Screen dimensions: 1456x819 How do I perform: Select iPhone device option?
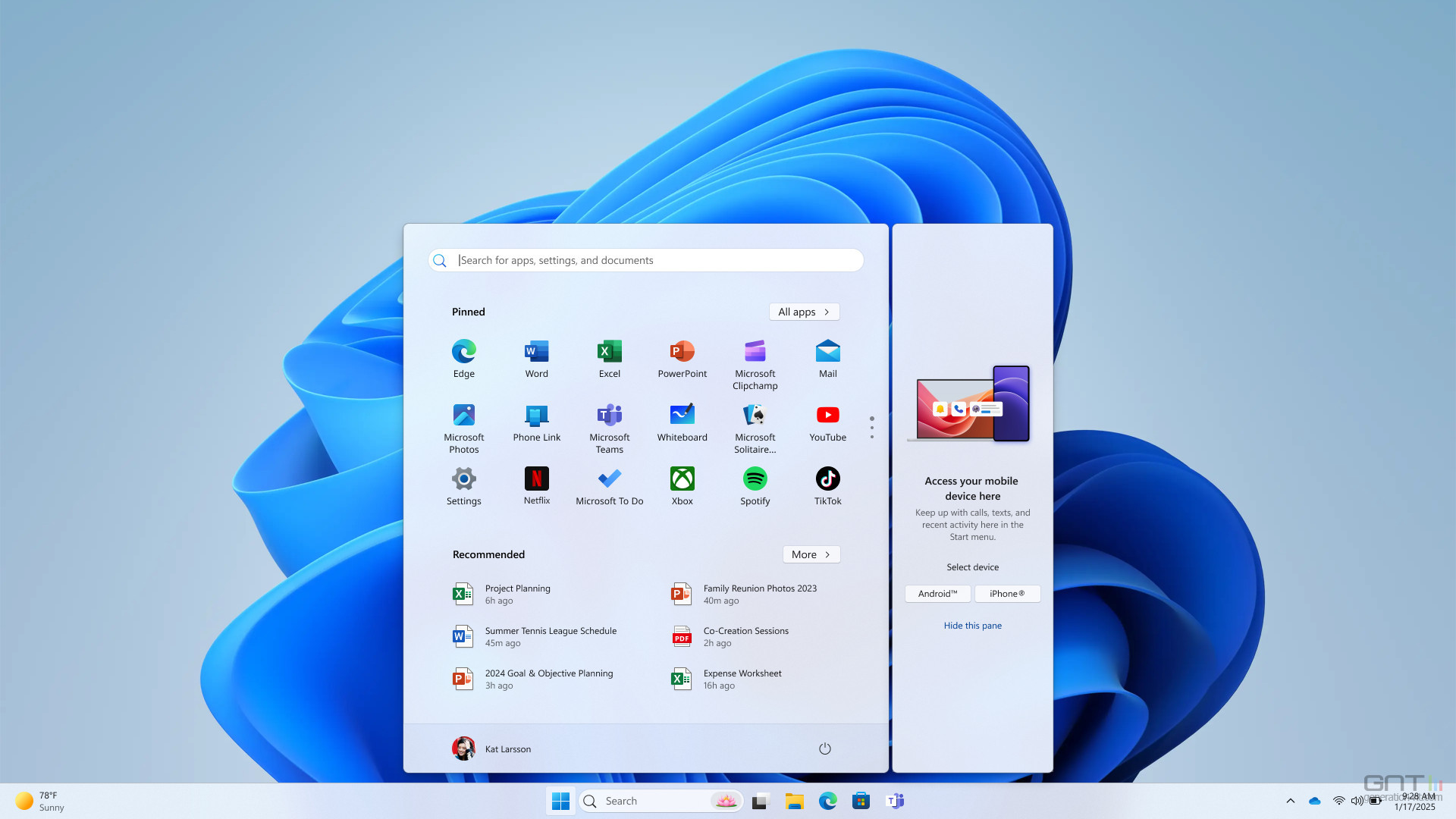click(1007, 593)
